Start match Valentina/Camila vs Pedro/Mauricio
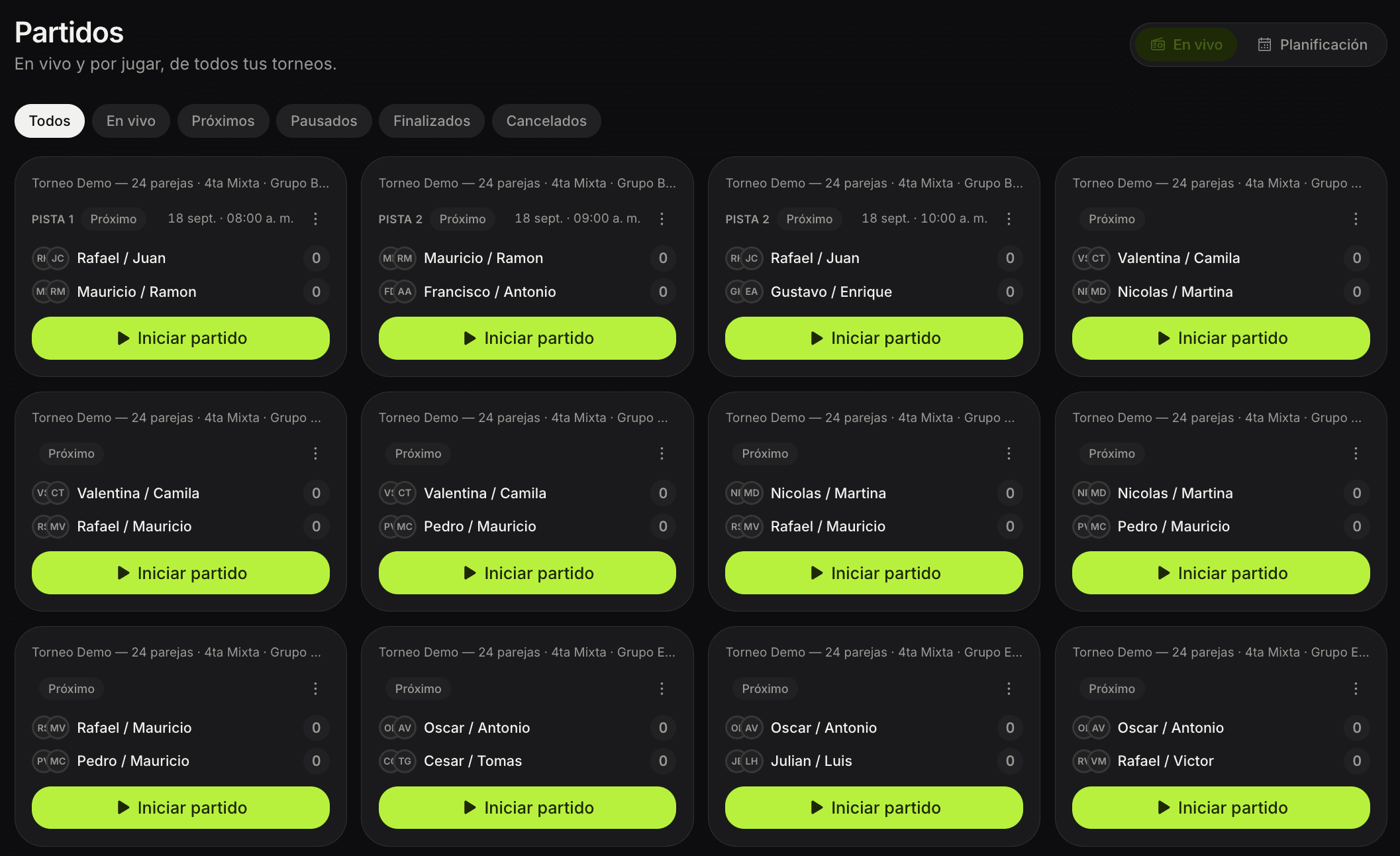 [x=527, y=573]
